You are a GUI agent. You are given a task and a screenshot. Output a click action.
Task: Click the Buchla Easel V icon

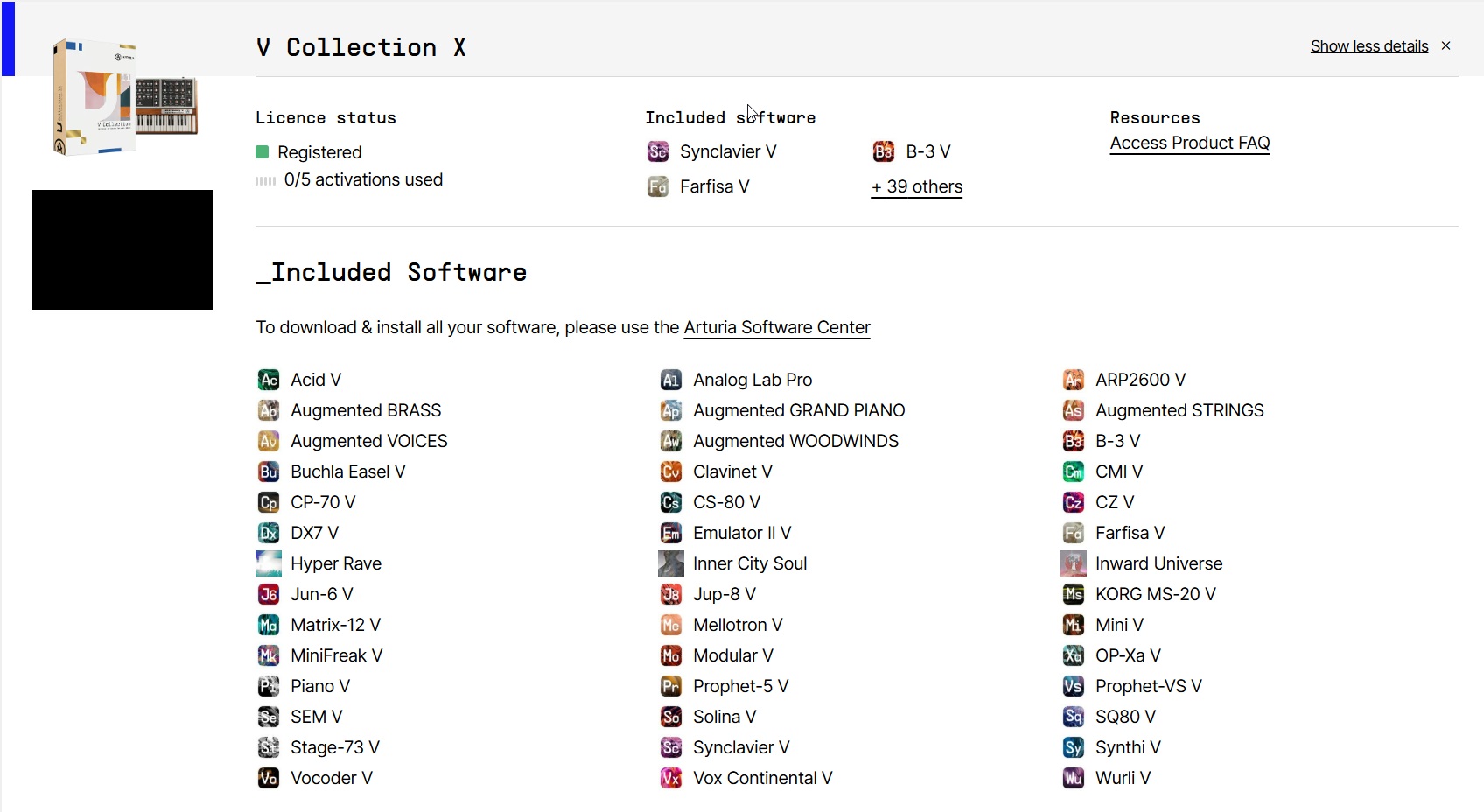269,472
